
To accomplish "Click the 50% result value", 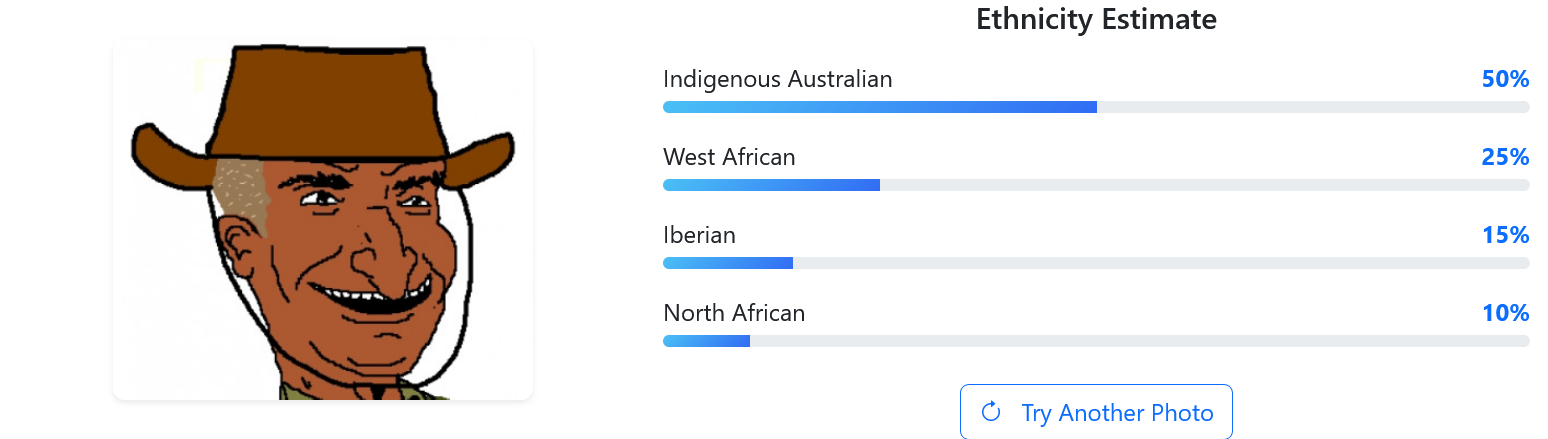I will [1505, 79].
